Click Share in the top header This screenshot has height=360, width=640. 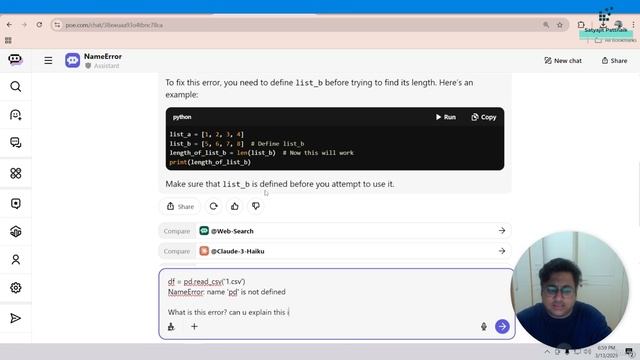(614, 60)
